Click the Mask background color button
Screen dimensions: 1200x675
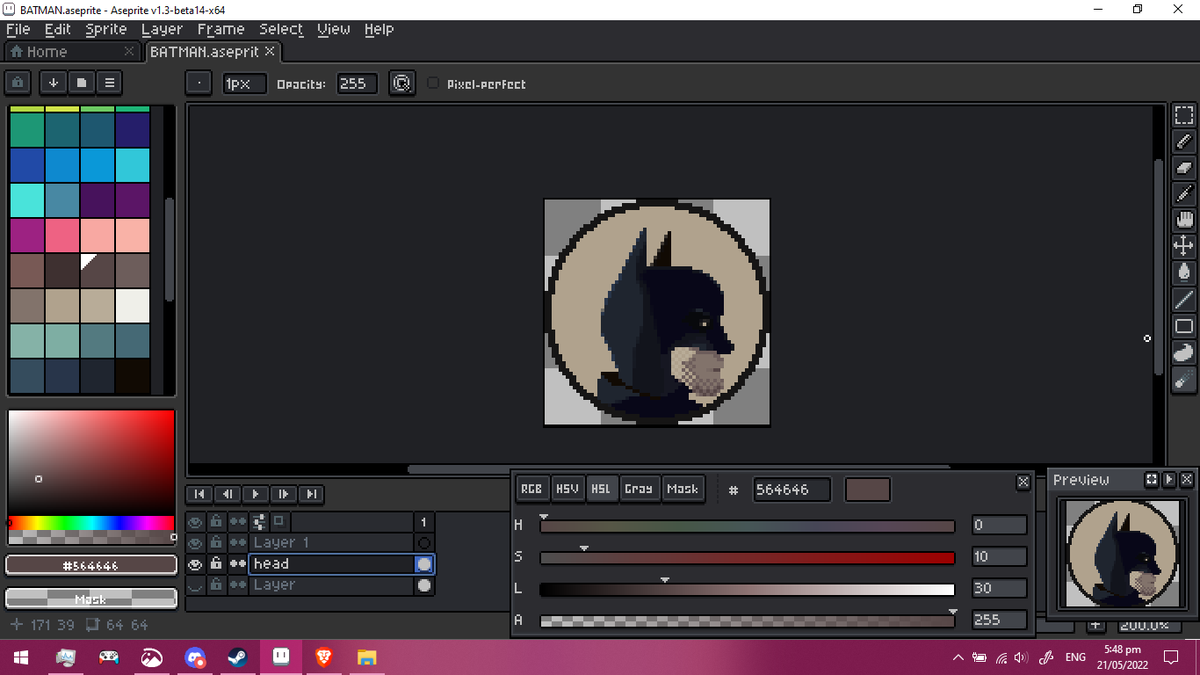tap(91, 598)
